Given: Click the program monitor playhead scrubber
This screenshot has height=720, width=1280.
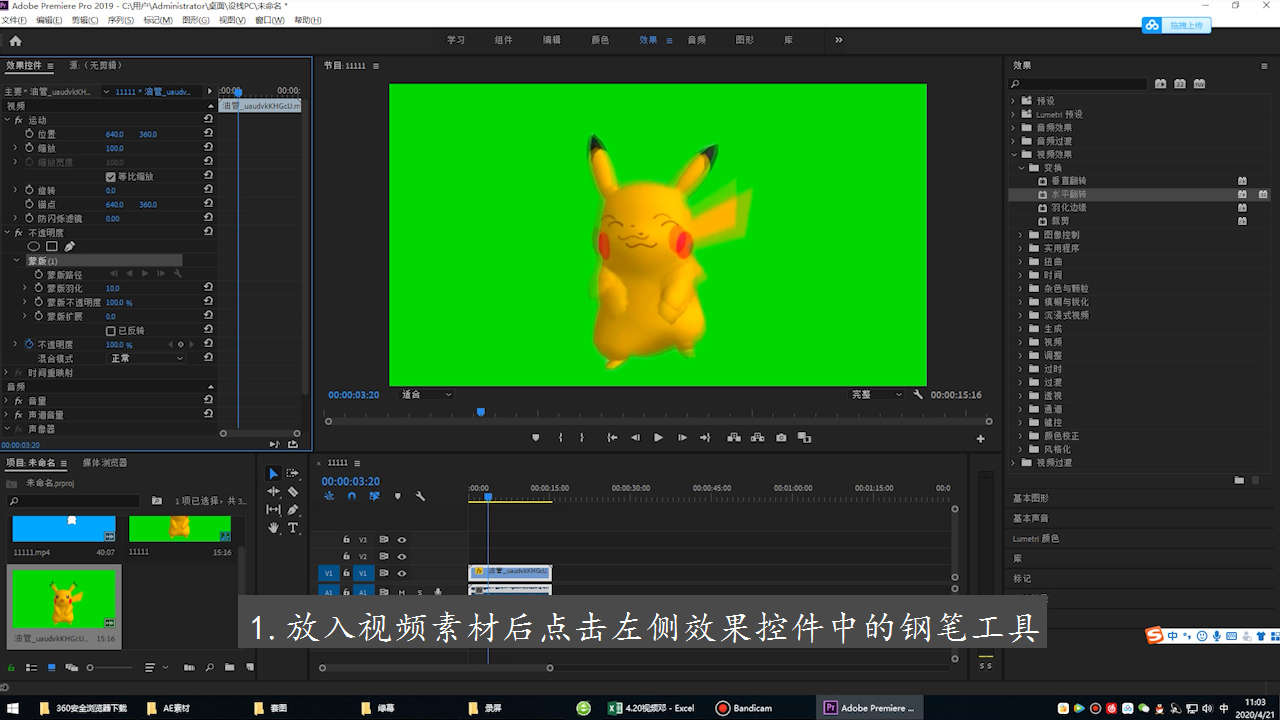Looking at the screenshot, I should pyautogui.click(x=481, y=412).
